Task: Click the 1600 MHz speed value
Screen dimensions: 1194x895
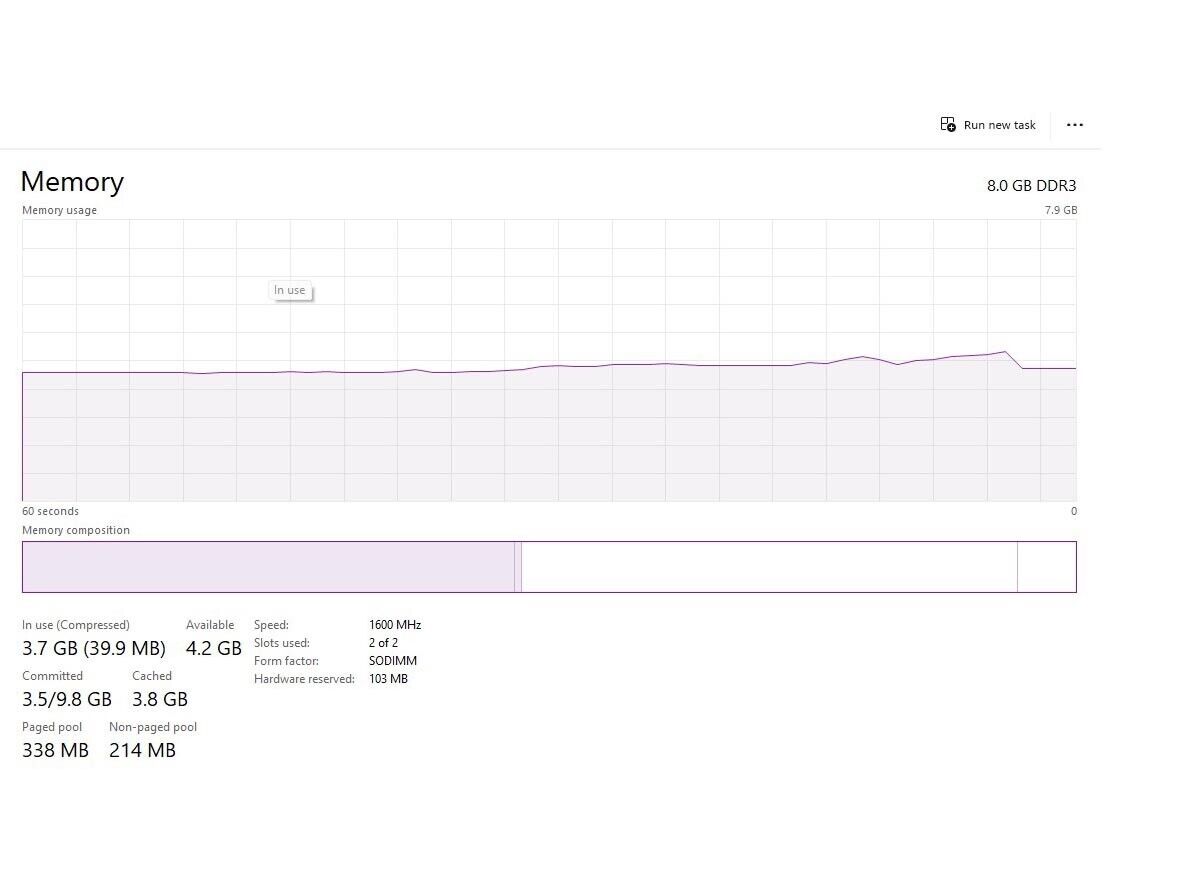Action: 395,625
